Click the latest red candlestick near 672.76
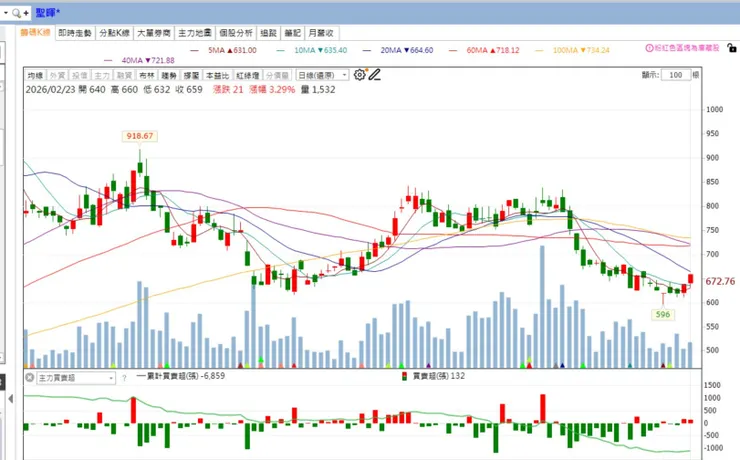 [x=690, y=279]
